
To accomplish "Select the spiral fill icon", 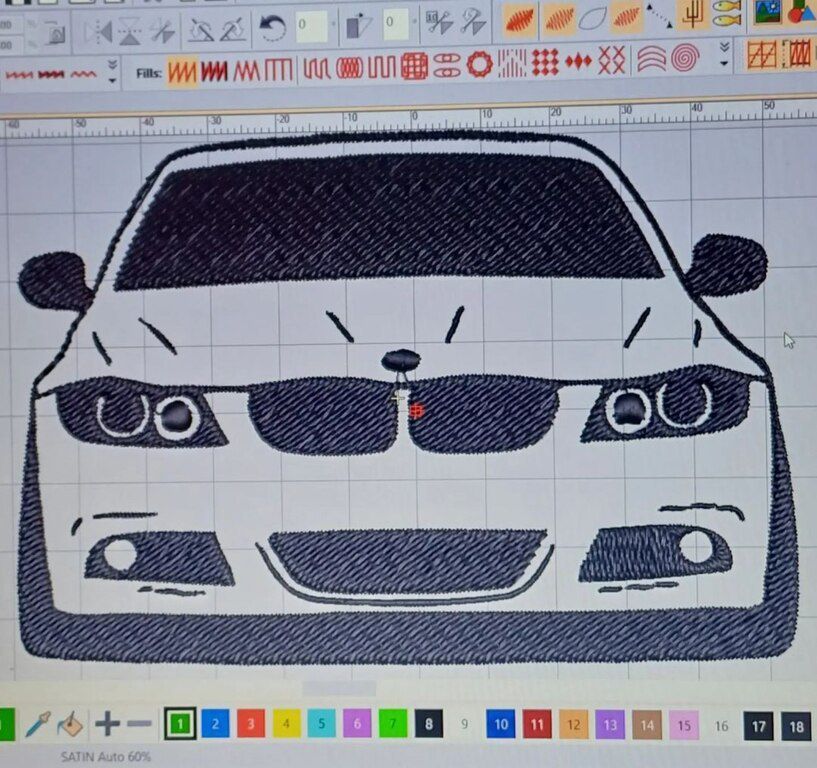I will pyautogui.click(x=686, y=57).
